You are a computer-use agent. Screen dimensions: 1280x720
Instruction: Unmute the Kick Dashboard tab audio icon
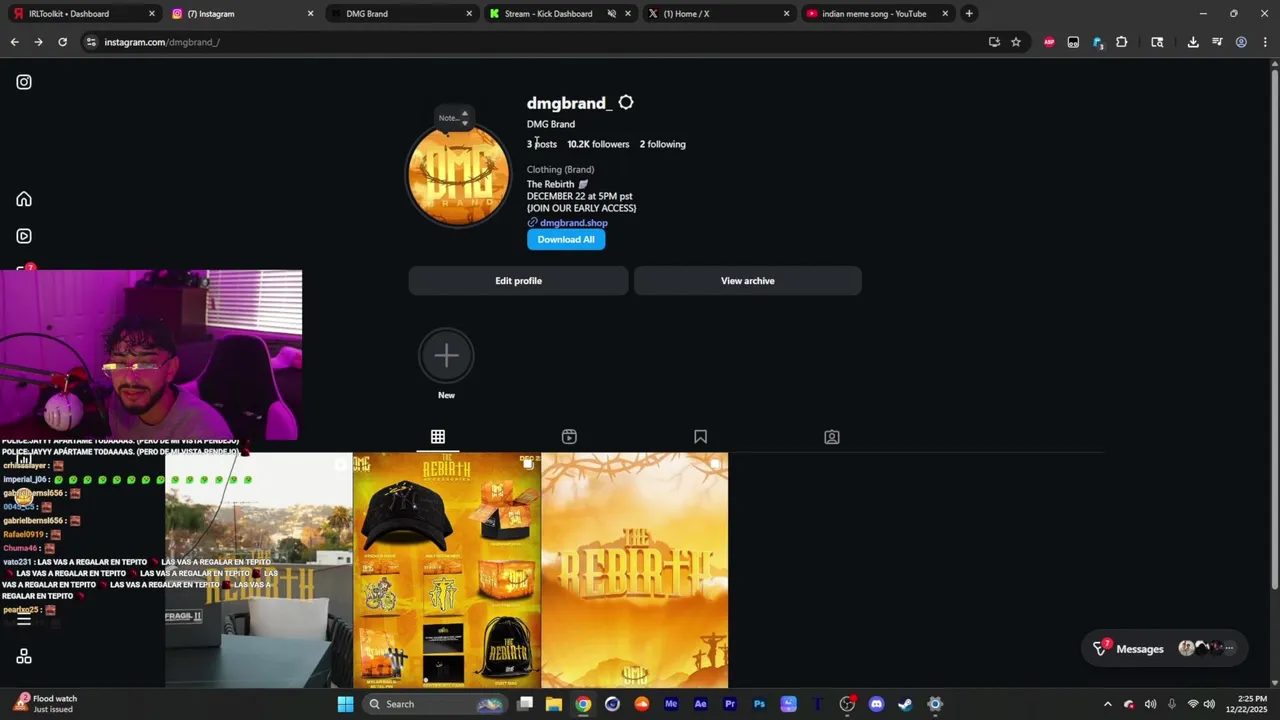tap(611, 14)
